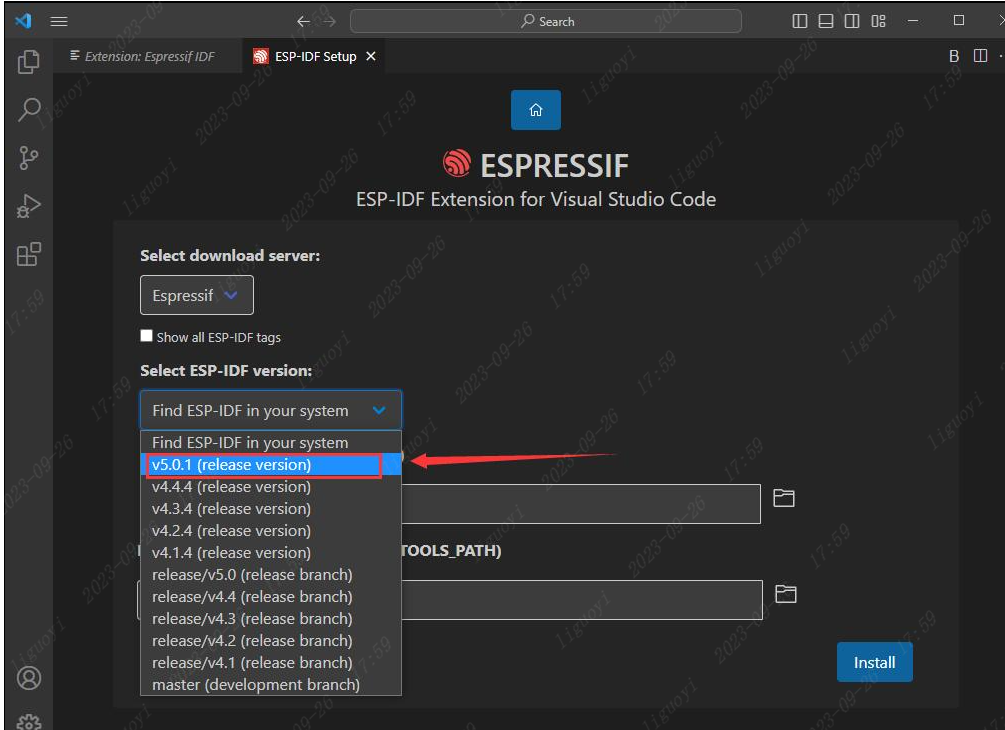The image size is (1005, 730).
Task: Click the B icon in editor actions
Action: 954,56
